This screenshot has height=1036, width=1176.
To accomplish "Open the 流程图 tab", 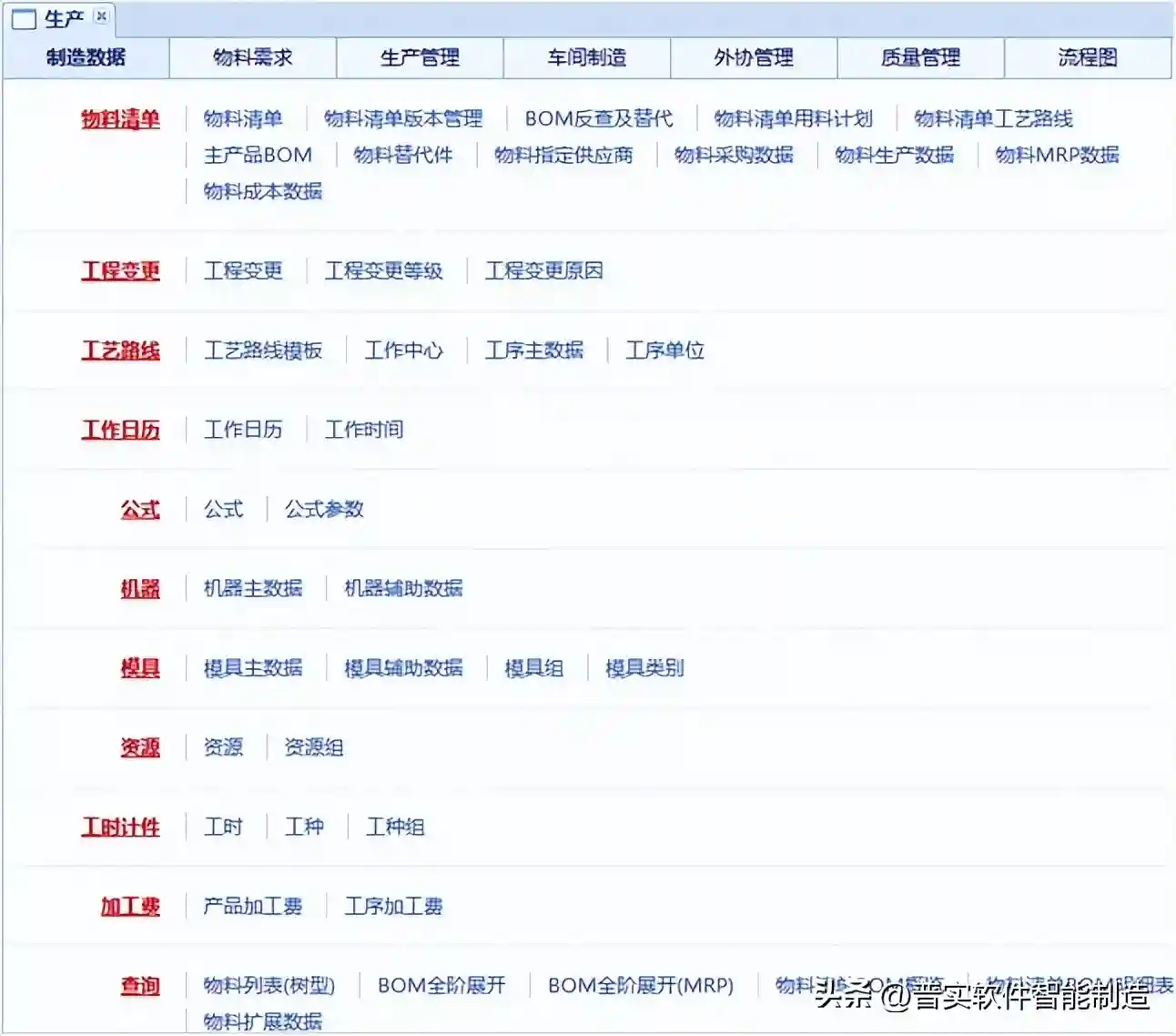I will (1087, 58).
